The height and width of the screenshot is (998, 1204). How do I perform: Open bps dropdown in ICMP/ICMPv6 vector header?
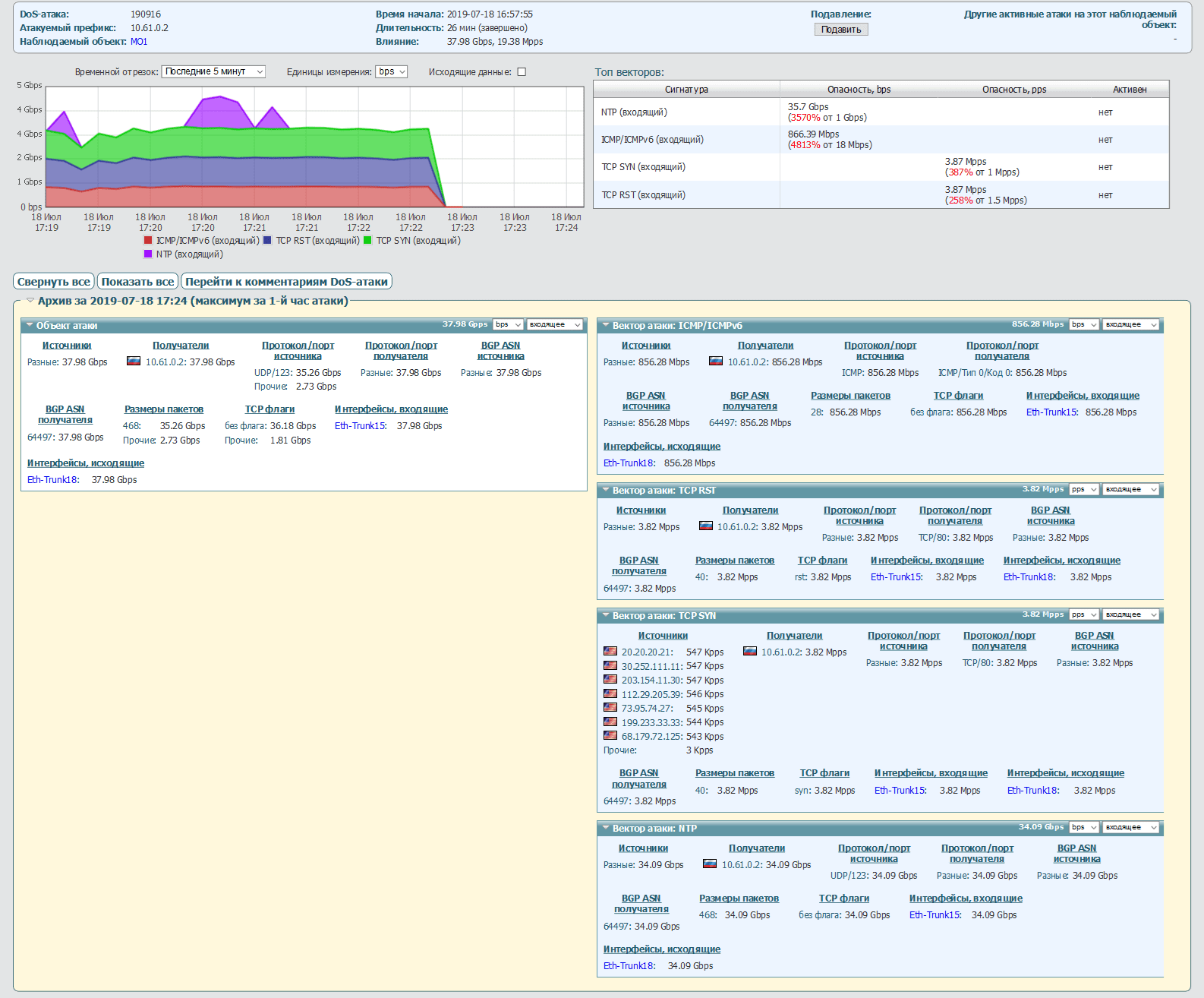click(1084, 324)
